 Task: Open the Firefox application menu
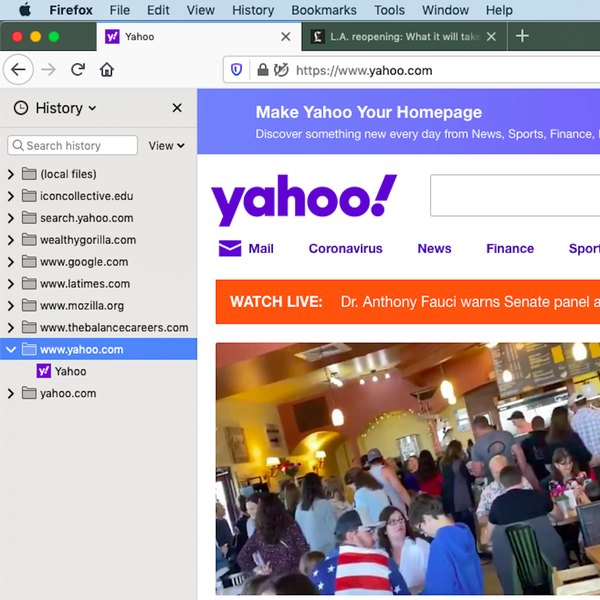point(71,10)
